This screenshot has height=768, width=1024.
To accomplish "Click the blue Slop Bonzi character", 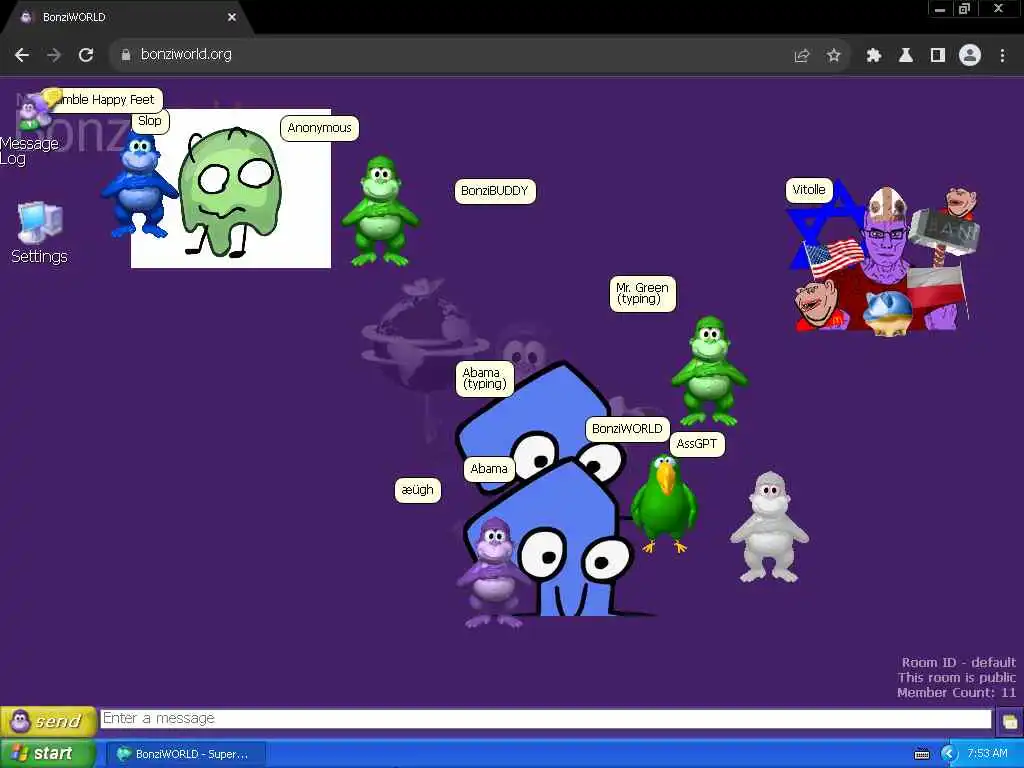I will point(138,186).
